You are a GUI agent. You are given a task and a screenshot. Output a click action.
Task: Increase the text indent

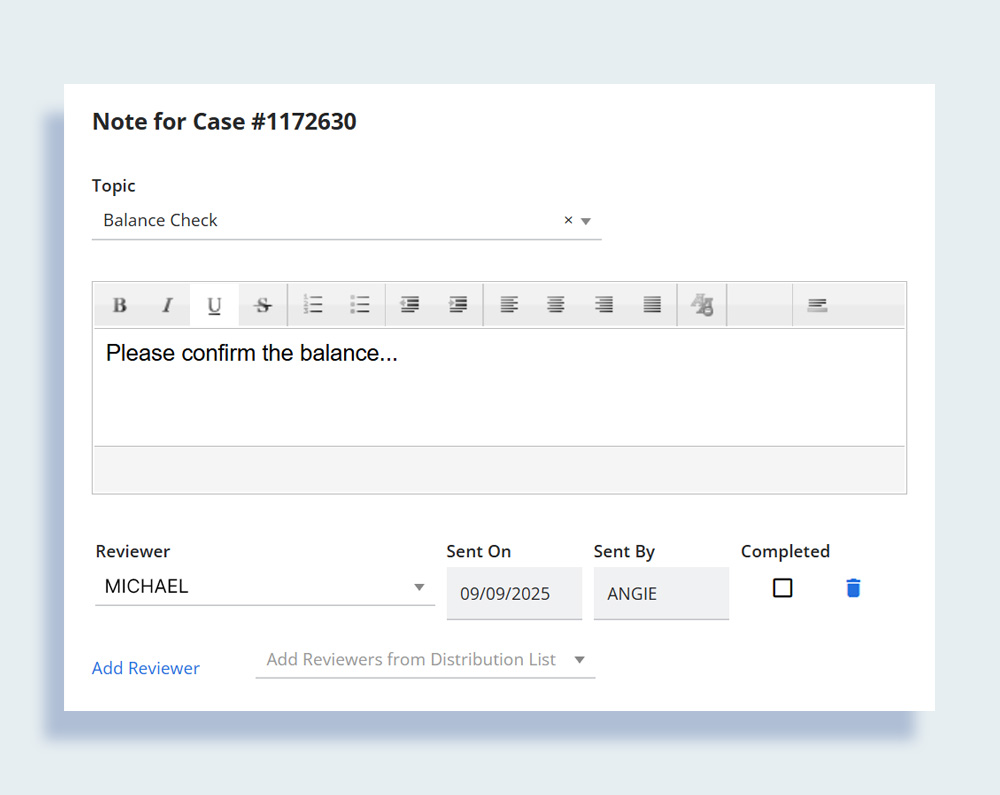tap(458, 306)
